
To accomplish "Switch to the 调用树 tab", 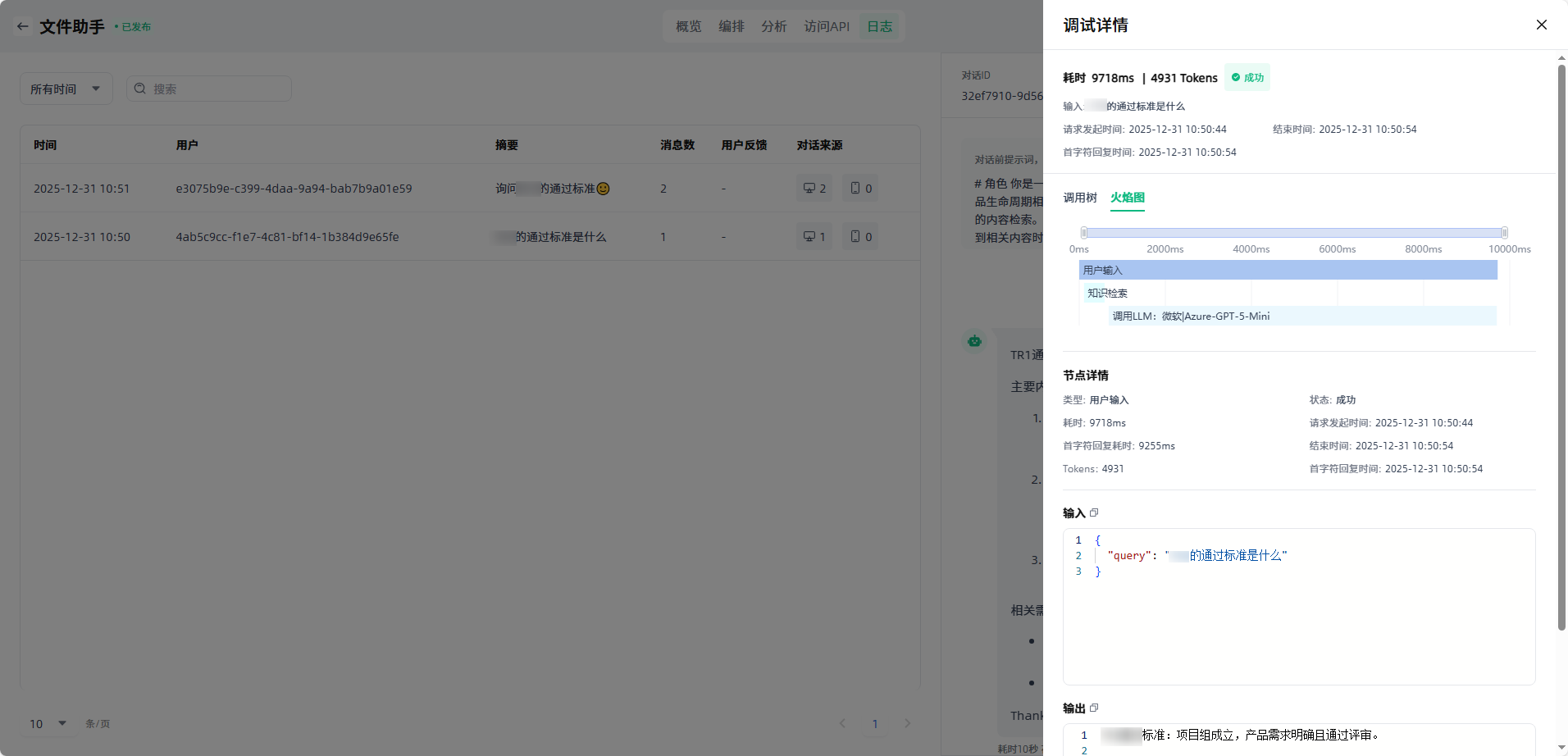I will pyautogui.click(x=1079, y=198).
